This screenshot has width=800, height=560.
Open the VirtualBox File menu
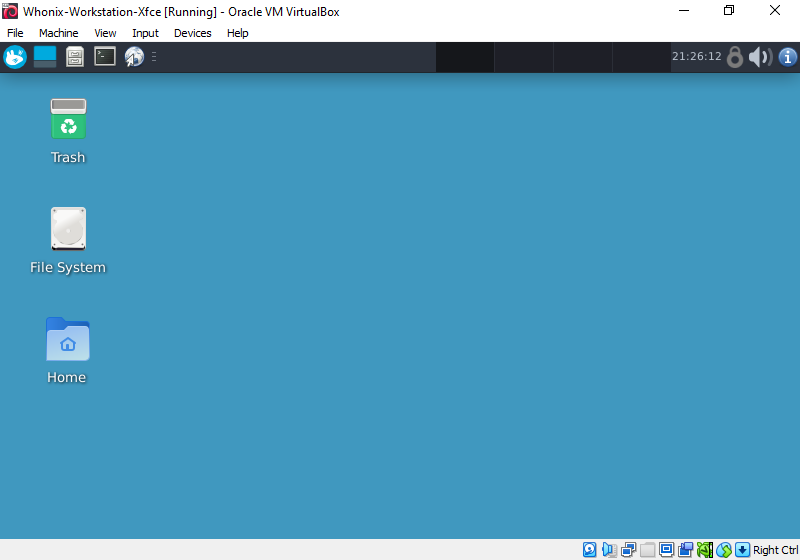click(x=15, y=33)
